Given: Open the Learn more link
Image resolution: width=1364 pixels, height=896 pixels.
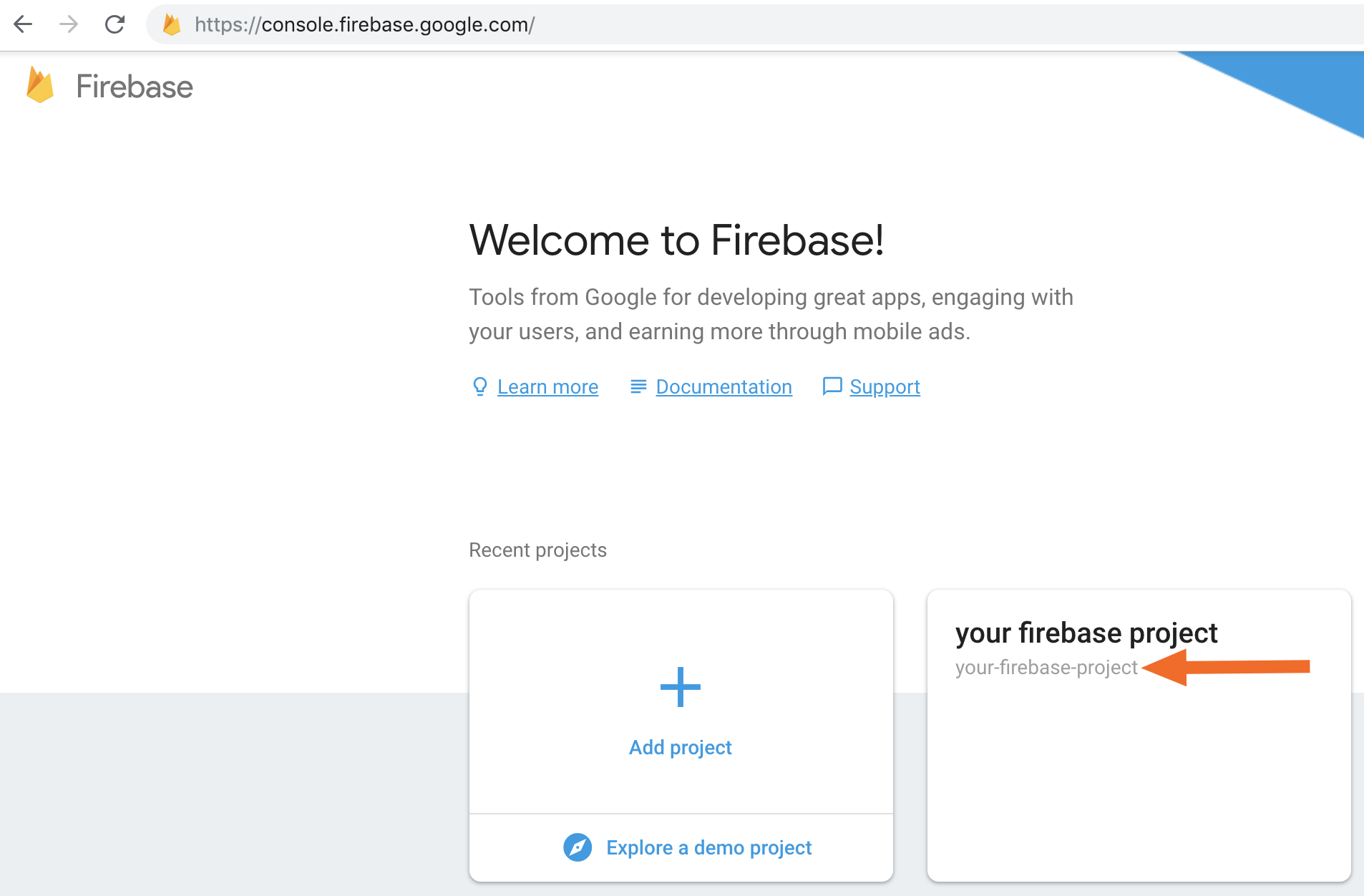Looking at the screenshot, I should click(547, 387).
